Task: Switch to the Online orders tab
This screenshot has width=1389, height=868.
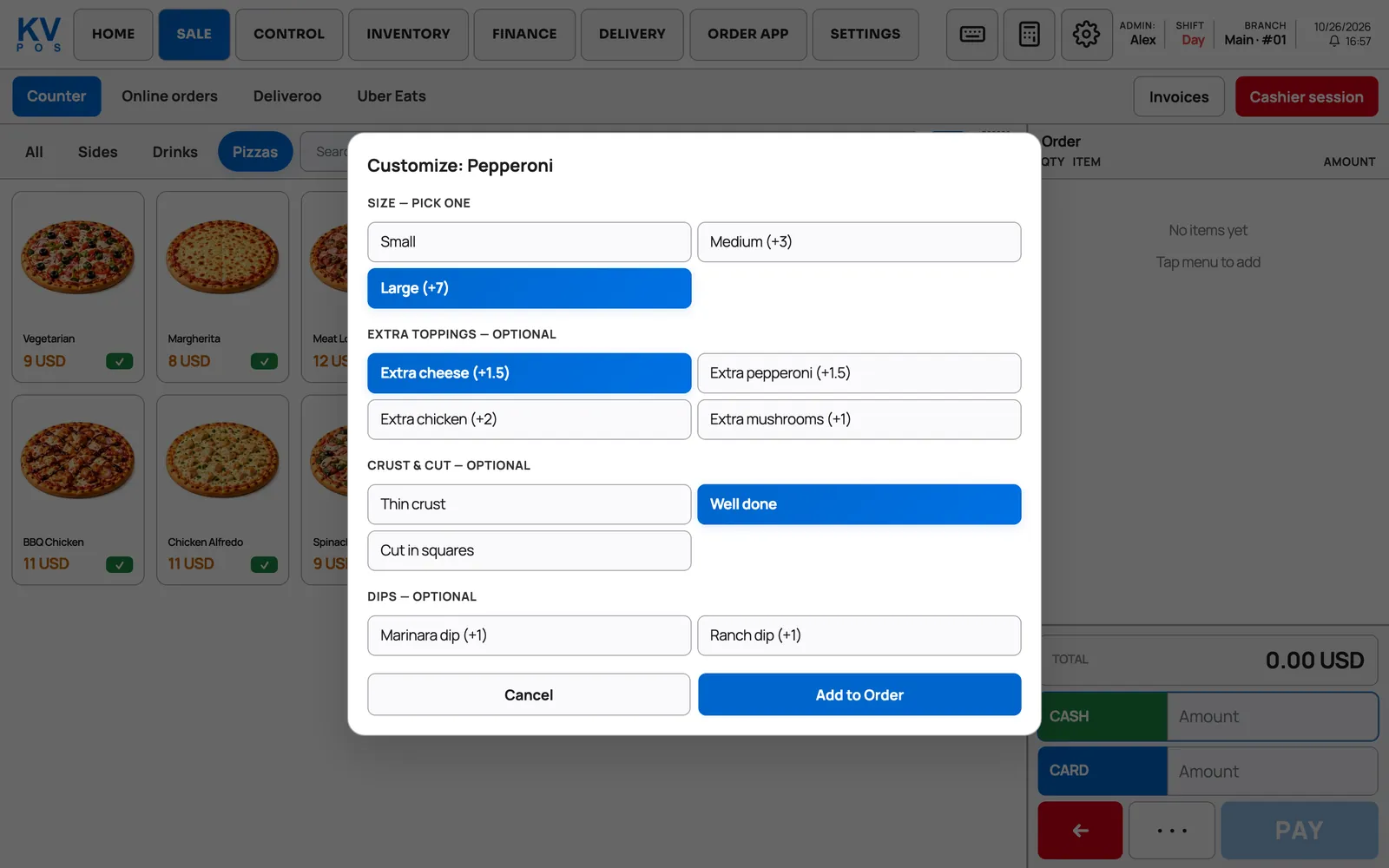Action: click(x=169, y=96)
